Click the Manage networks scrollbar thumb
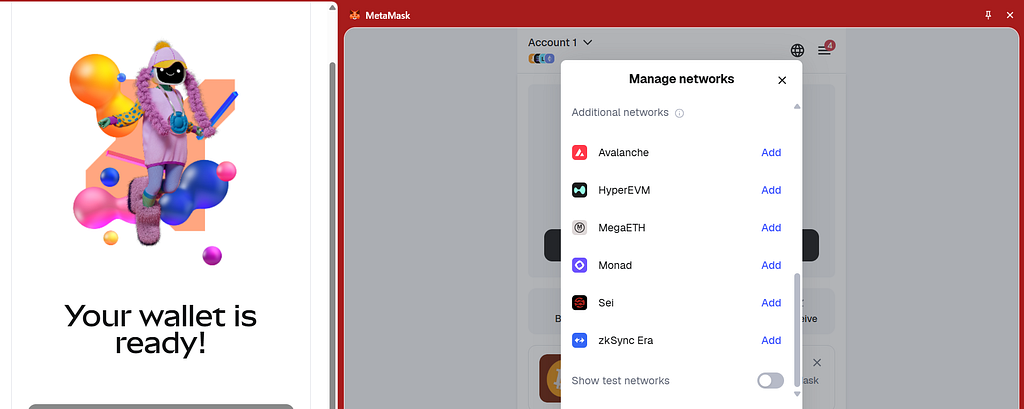 [796, 330]
